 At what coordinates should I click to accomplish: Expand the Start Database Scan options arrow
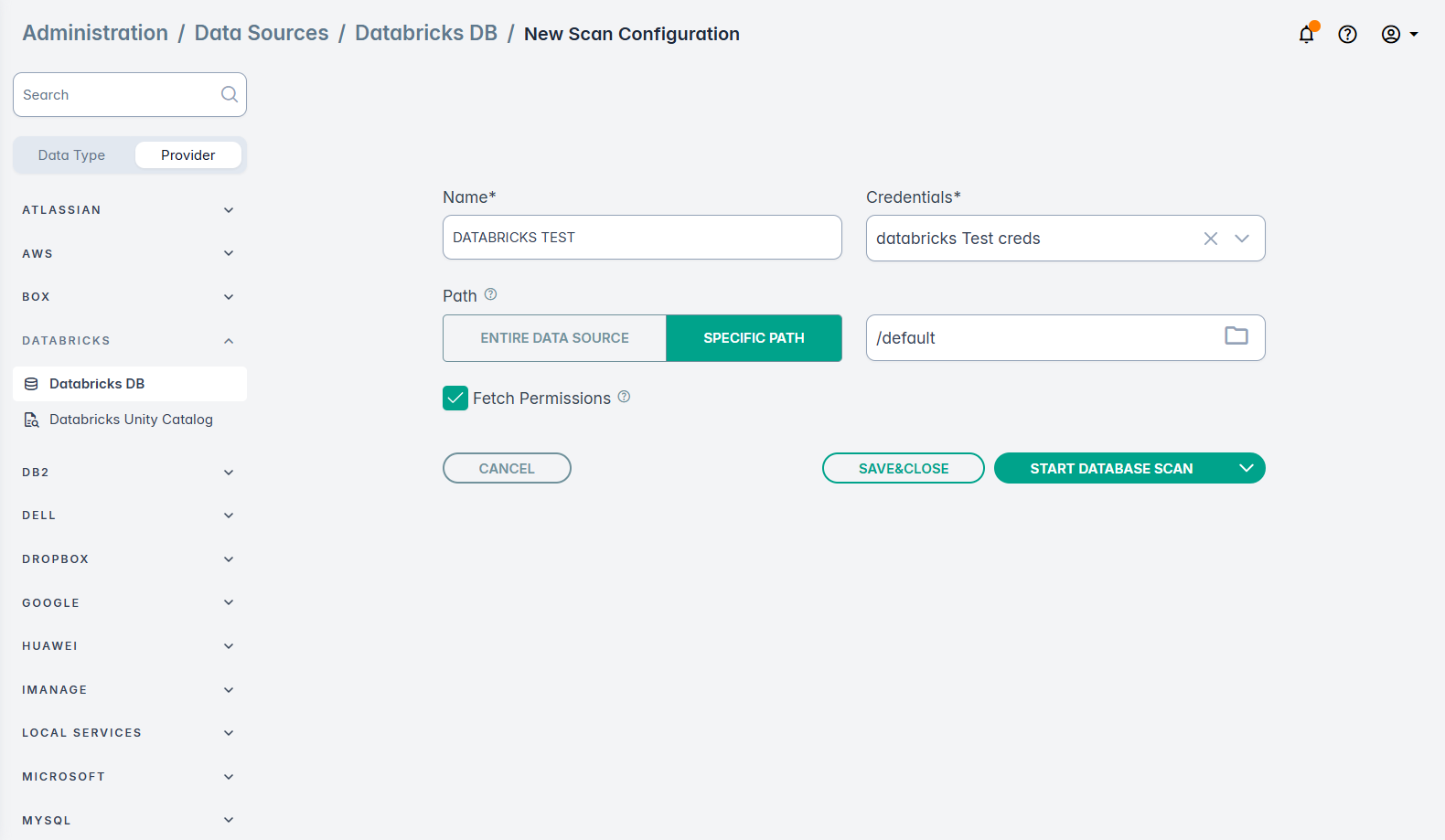coord(1246,468)
